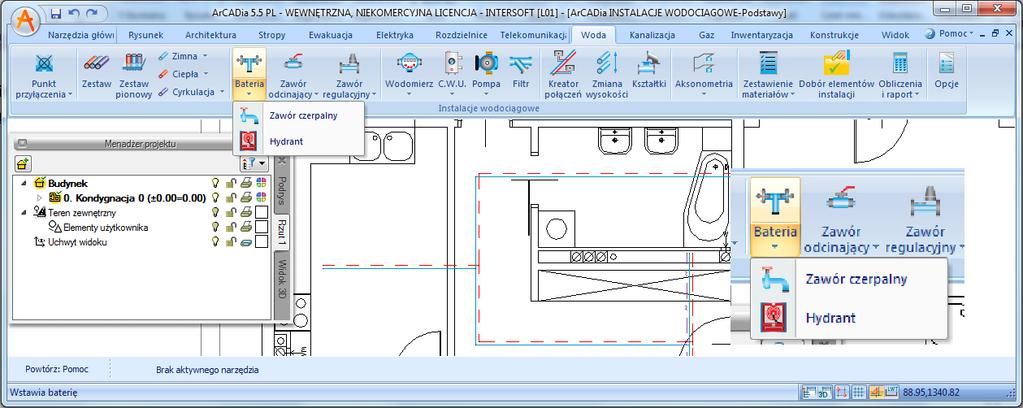Open color swatch on Kondygnacja 0 row

262,198
